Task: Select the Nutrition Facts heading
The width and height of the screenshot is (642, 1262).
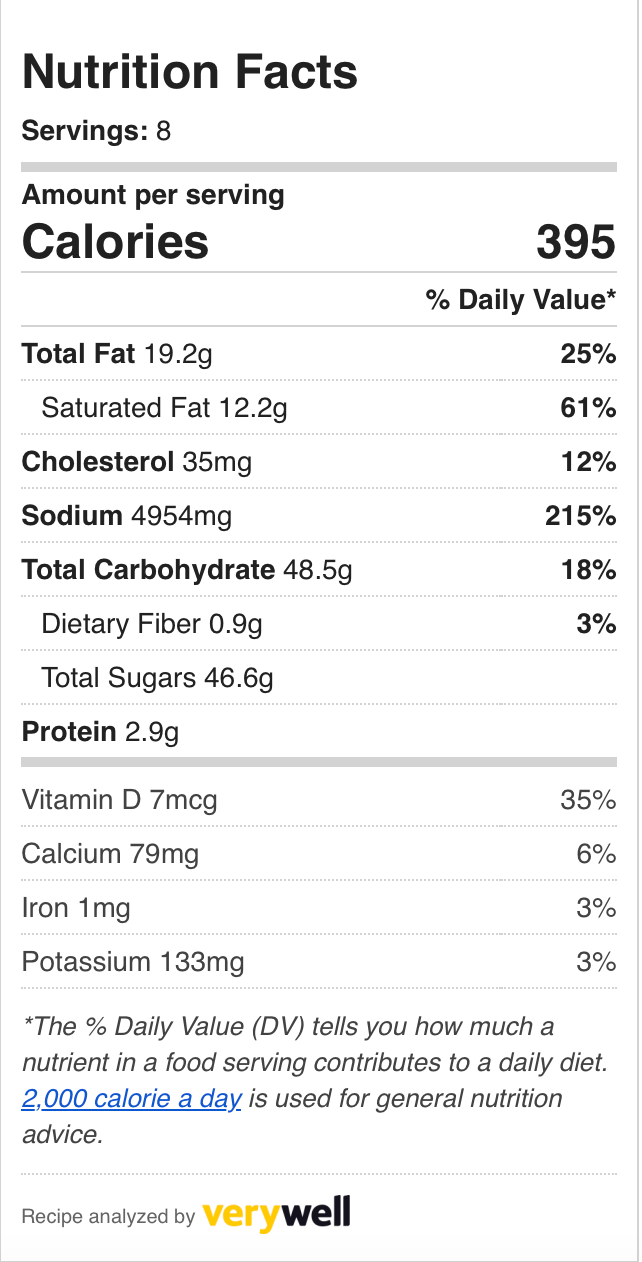Action: coord(190,72)
